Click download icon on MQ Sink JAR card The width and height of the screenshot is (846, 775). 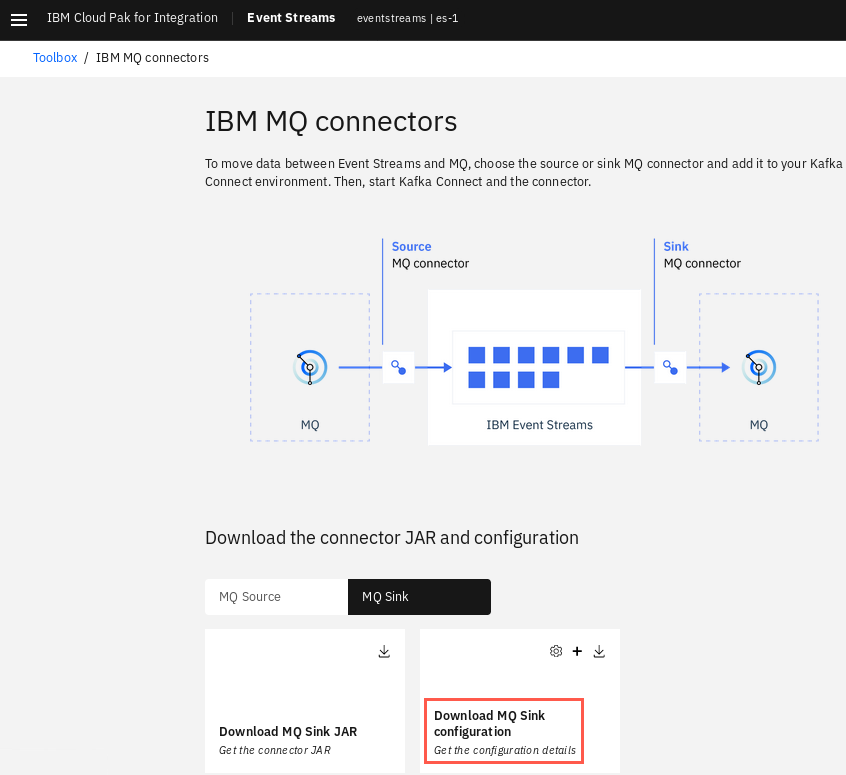(x=384, y=651)
